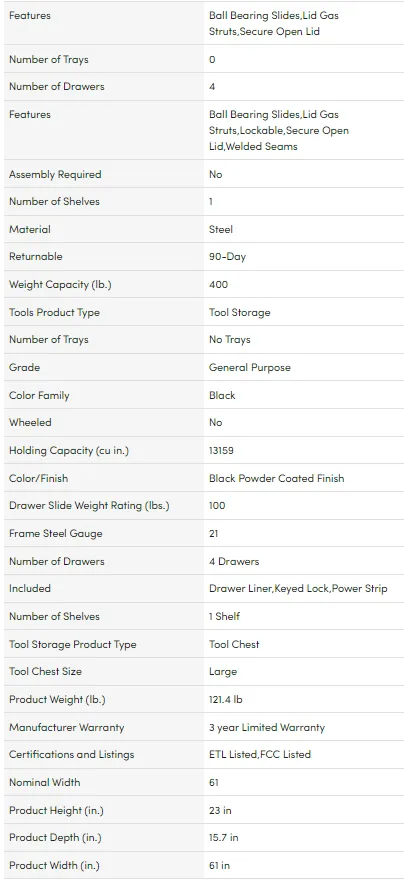Screen dimensions: 409x883
Task: Click the Tool Chest Size label
Action: click(x=46, y=671)
